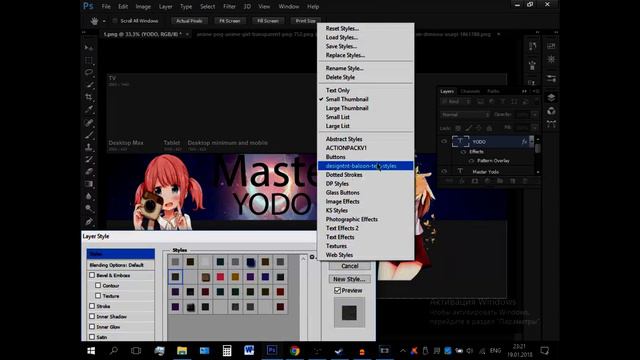The height and width of the screenshot is (360, 640).
Task: Open the Filter menu
Action: (229, 7)
